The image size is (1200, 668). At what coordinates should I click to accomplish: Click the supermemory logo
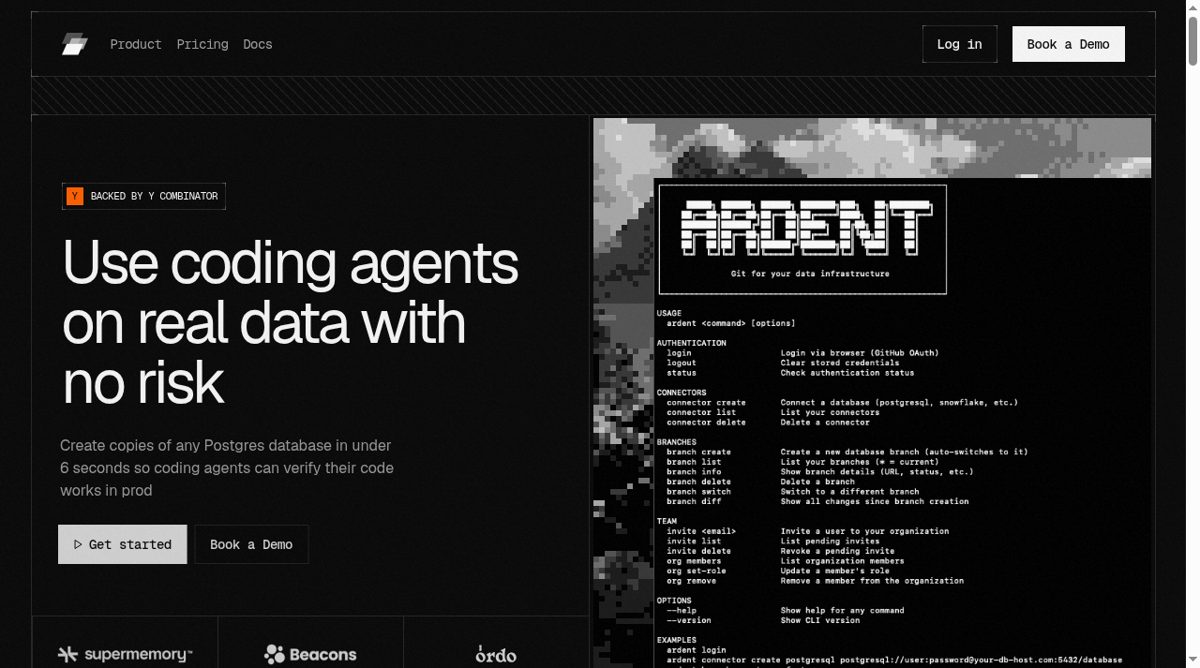click(x=125, y=655)
